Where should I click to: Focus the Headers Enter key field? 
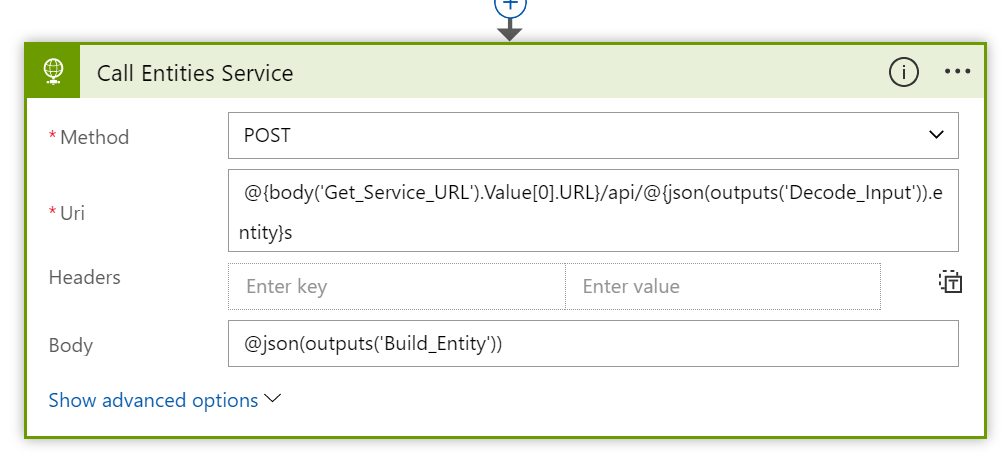click(x=397, y=287)
